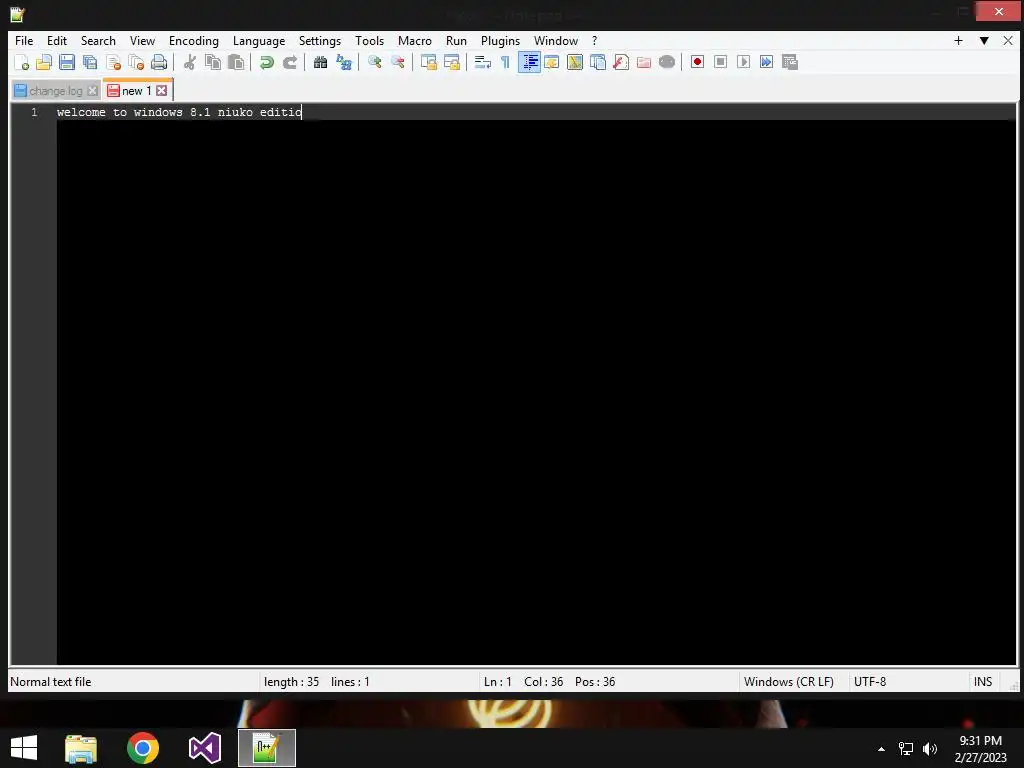Viewport: 1024px width, 768px height.
Task: Click the Zoom Out magnifier icon
Action: (397, 62)
